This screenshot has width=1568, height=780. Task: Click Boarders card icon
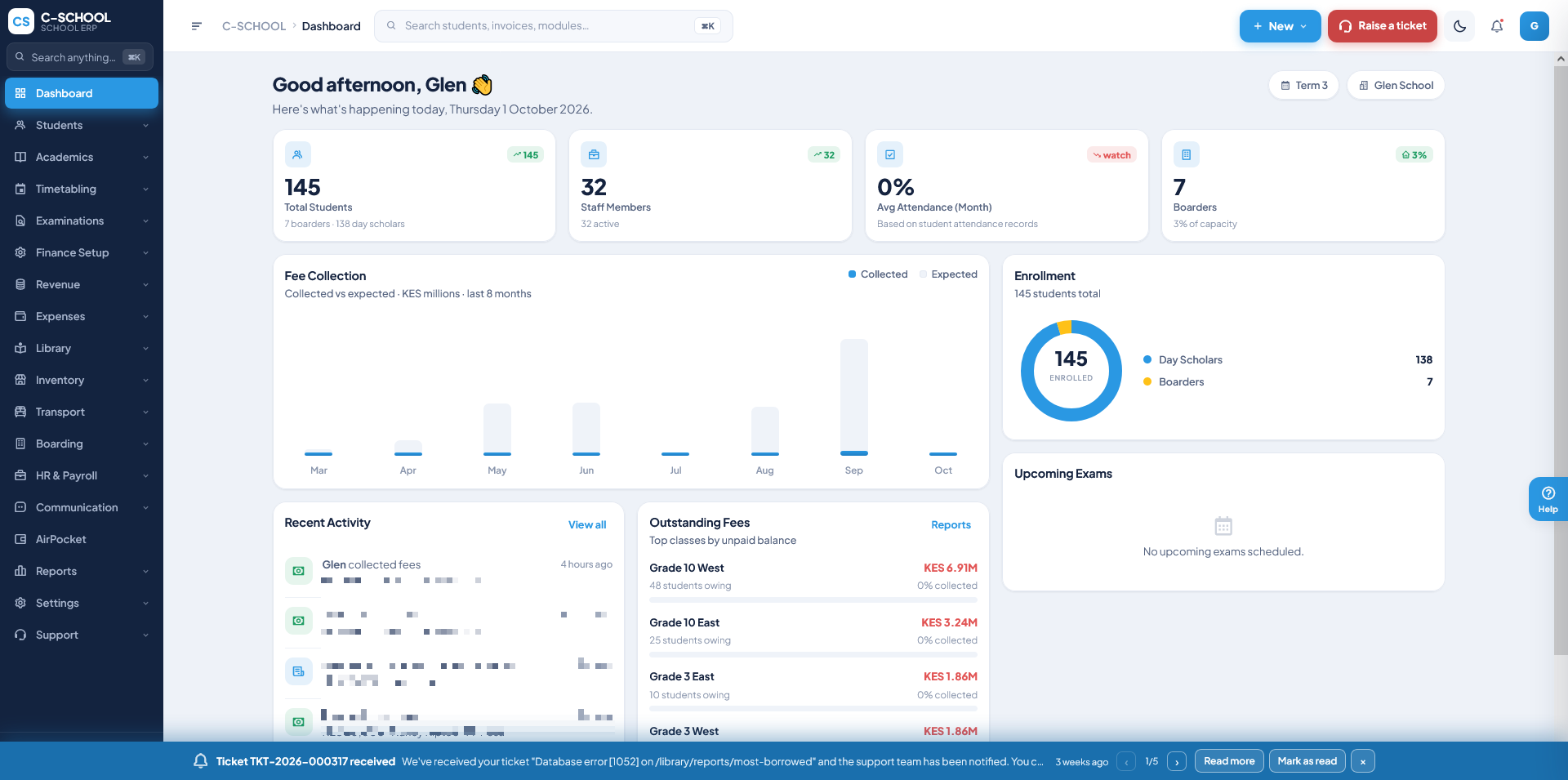point(1186,154)
